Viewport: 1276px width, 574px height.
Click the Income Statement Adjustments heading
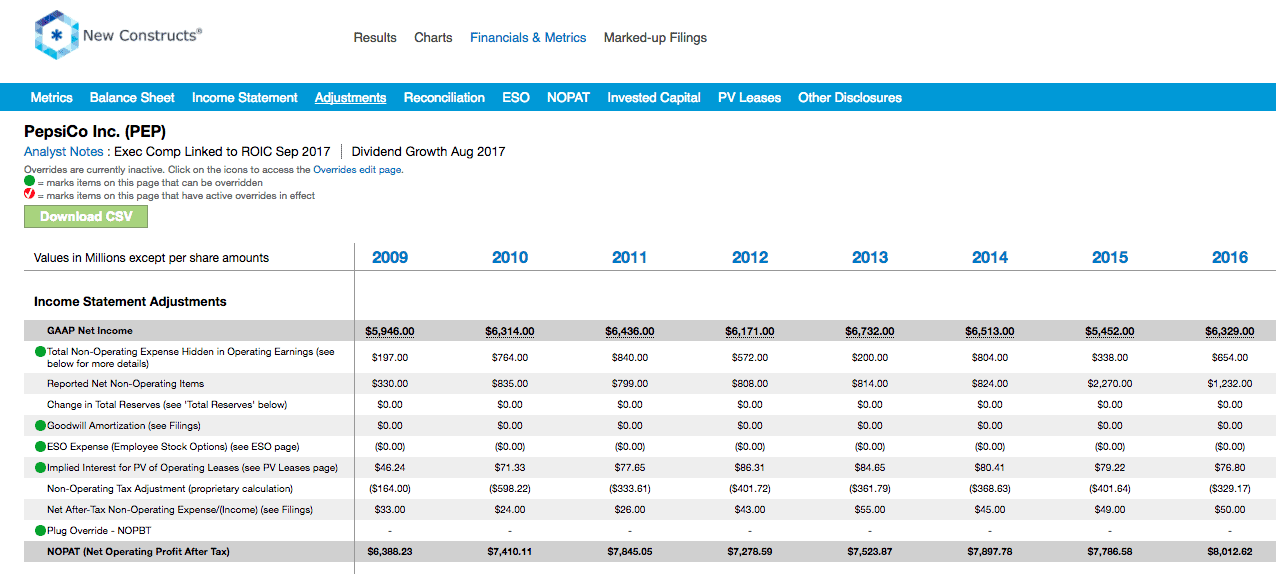coord(130,301)
